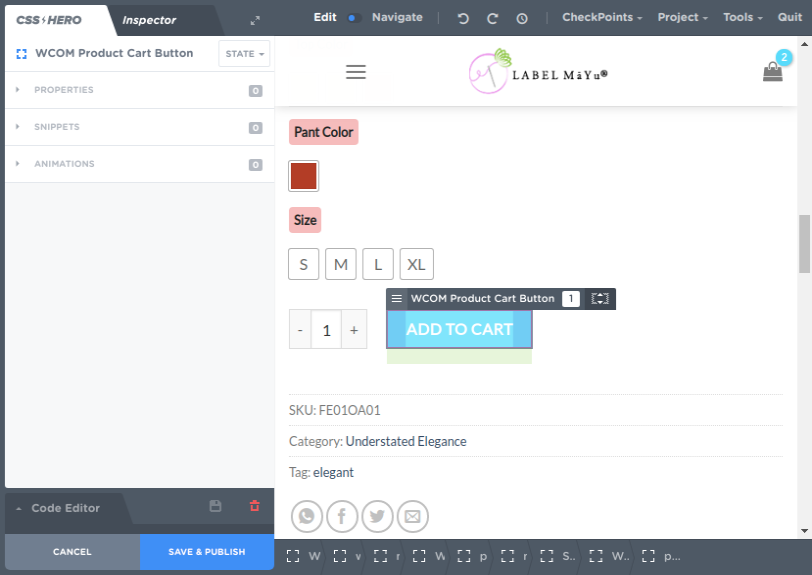The image size is (812, 575).
Task: Share via the Facebook icon
Action: 342,516
